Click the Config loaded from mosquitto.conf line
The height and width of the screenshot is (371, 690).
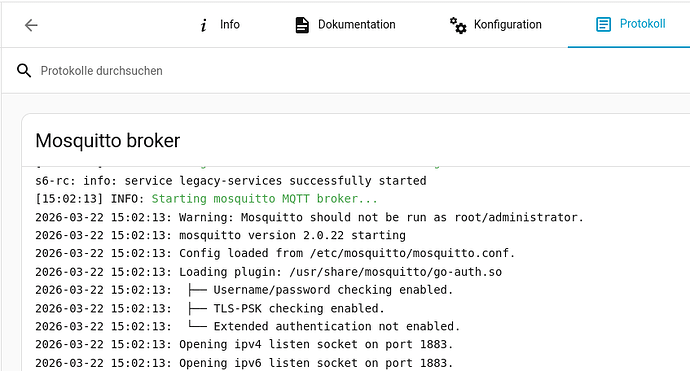point(275,253)
